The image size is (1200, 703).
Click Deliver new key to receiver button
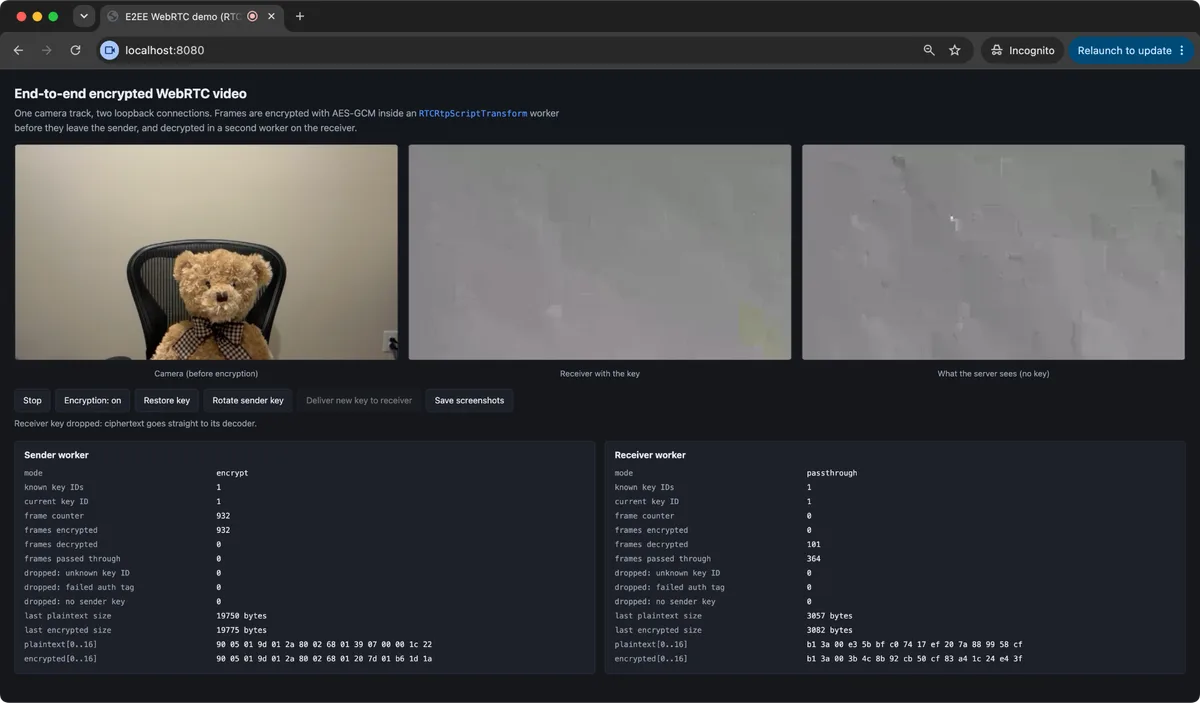[x=359, y=400]
